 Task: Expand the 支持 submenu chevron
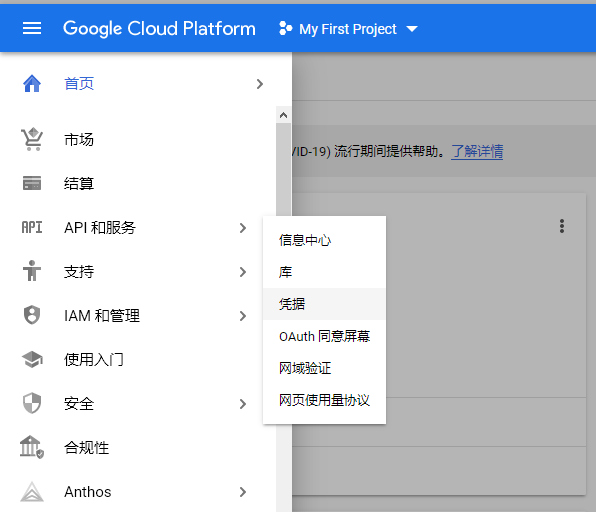(x=243, y=272)
